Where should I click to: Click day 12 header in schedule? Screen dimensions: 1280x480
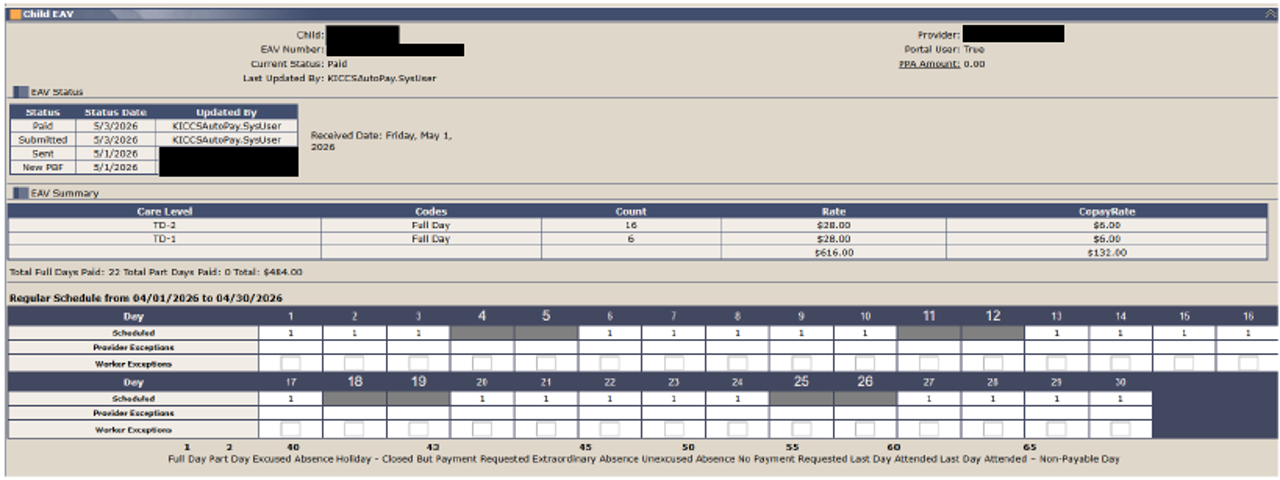tap(993, 316)
